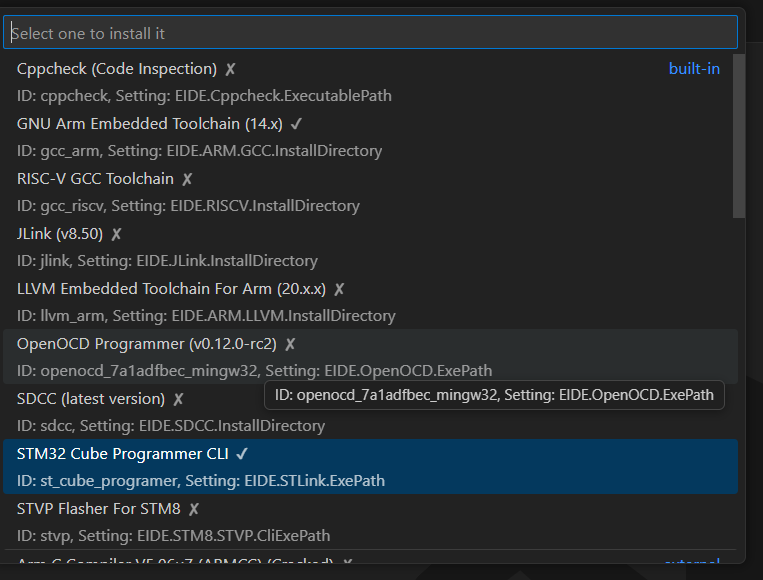Click 'ID: jlink' setting description line

(x=167, y=261)
